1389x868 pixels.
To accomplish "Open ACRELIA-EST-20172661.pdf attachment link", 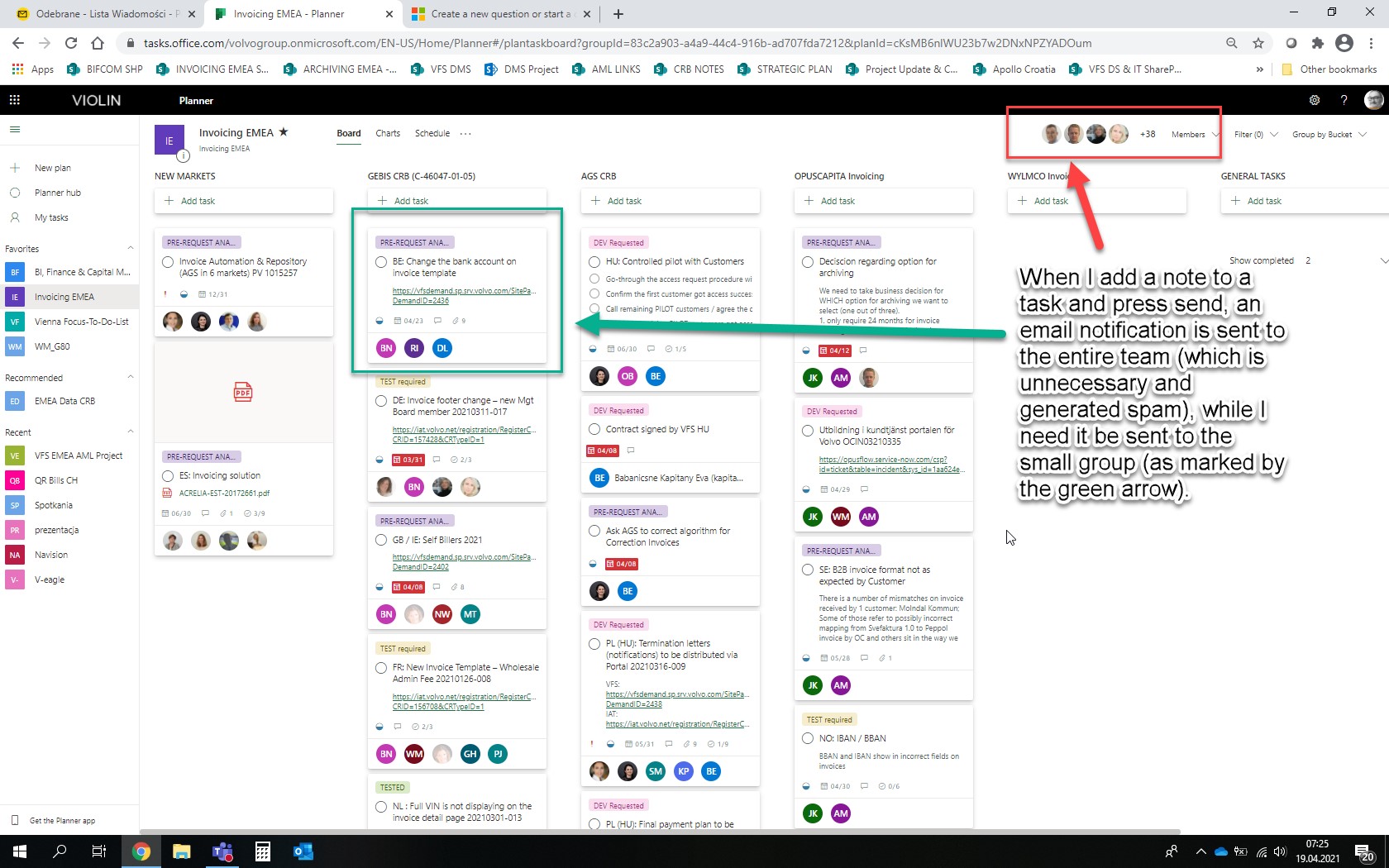I will tap(224, 494).
